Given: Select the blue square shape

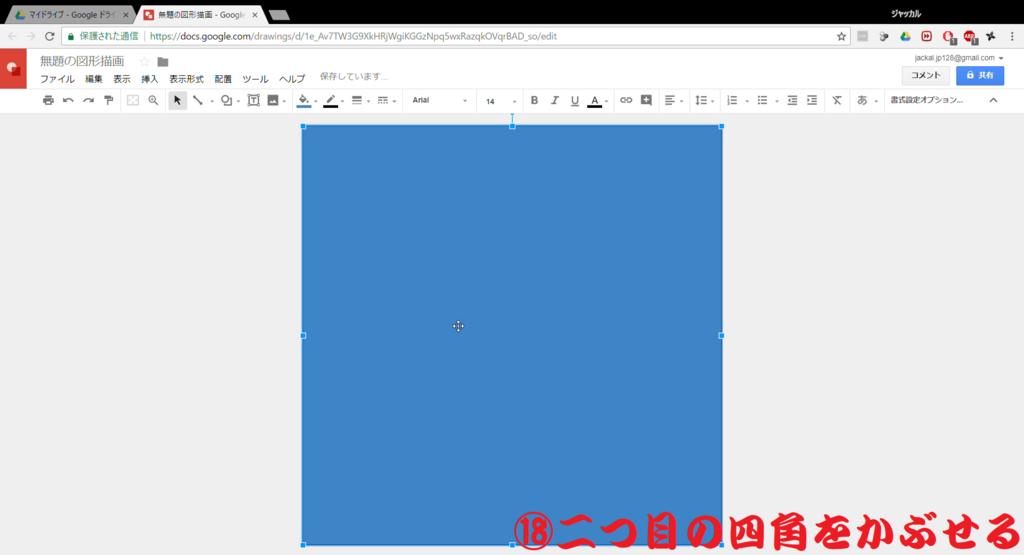Looking at the screenshot, I should point(512,336).
